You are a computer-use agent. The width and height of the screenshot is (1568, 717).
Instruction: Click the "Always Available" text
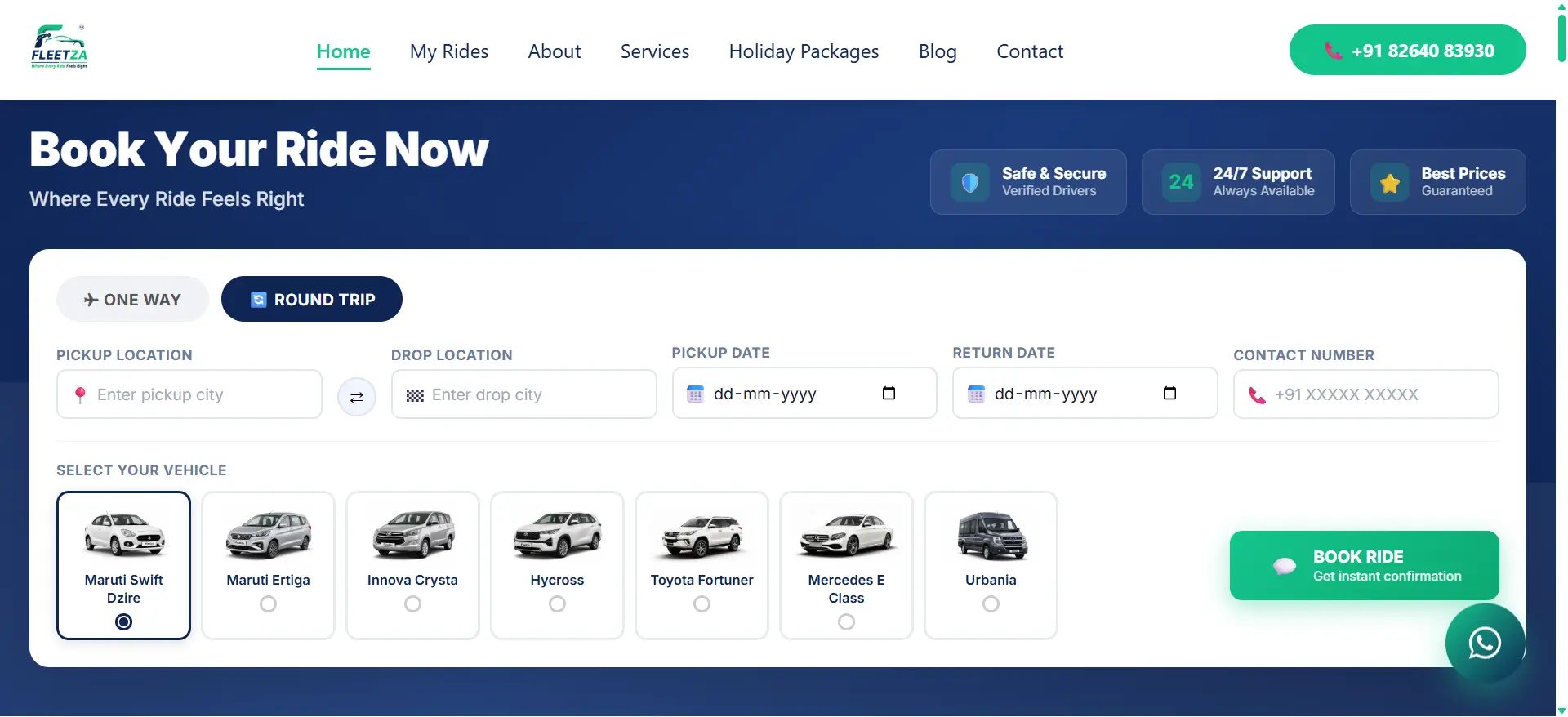click(1263, 191)
